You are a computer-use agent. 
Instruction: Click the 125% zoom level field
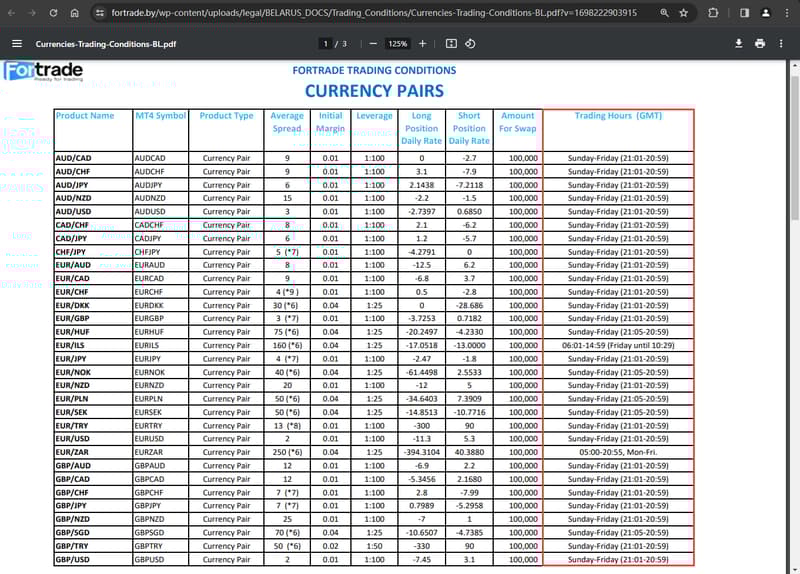(398, 44)
